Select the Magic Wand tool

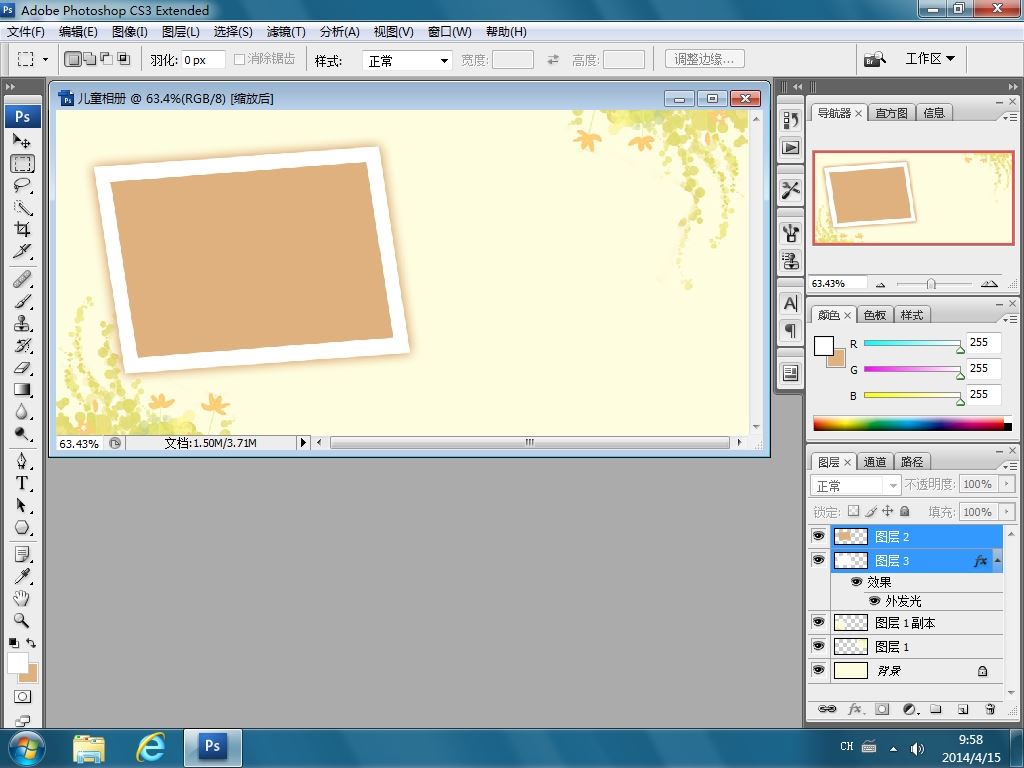point(22,208)
